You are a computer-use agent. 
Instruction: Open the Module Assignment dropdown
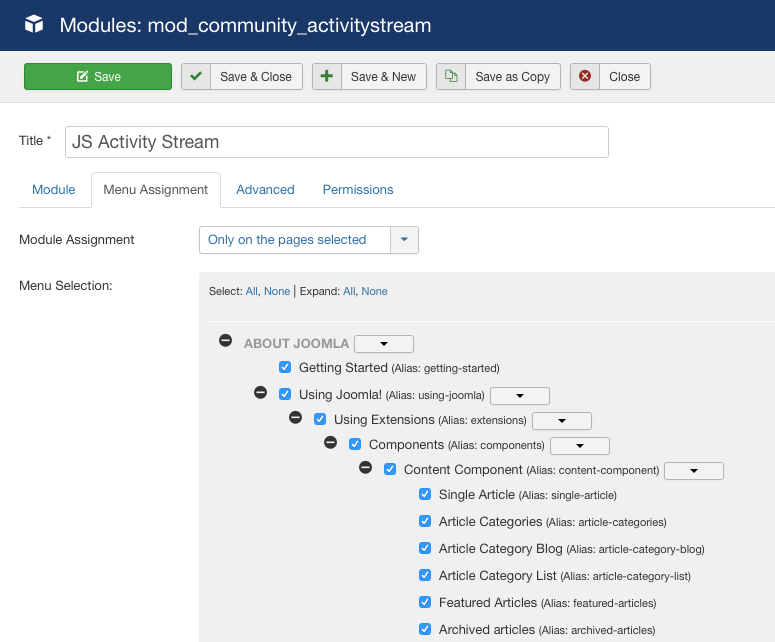tap(309, 240)
